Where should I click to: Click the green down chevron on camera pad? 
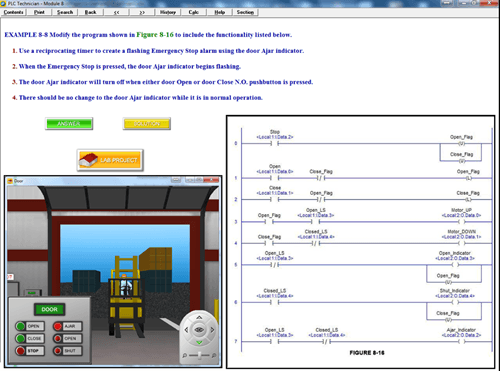coord(199,342)
